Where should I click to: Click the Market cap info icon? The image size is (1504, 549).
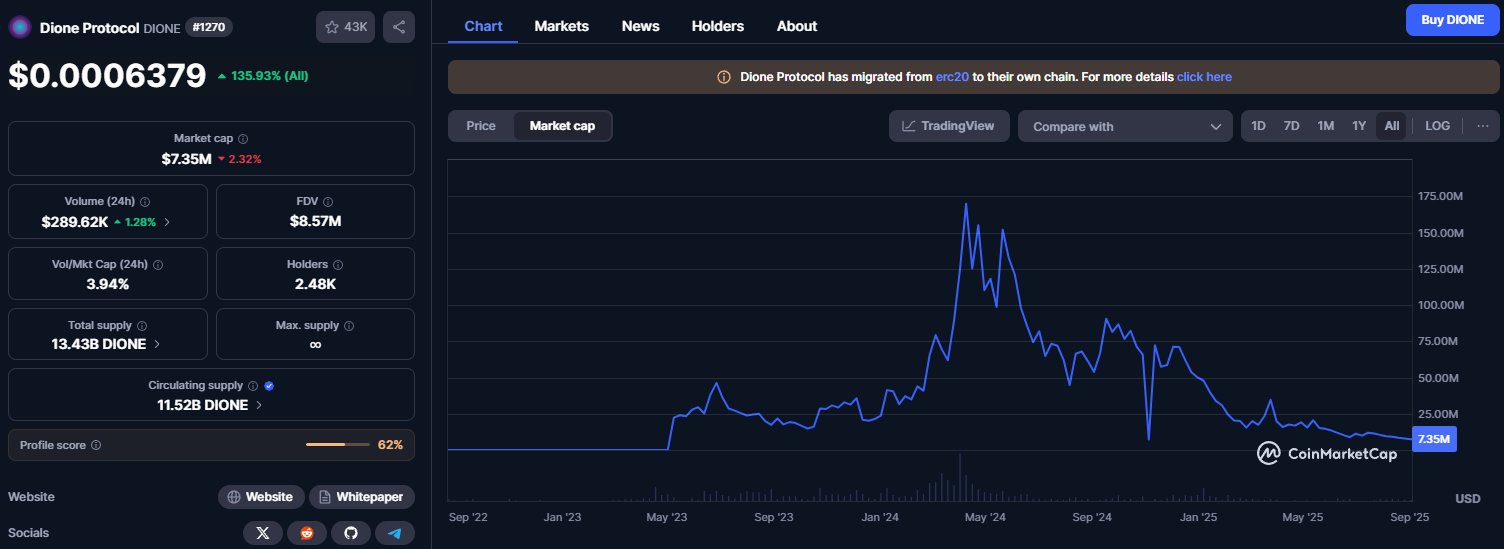click(243, 139)
